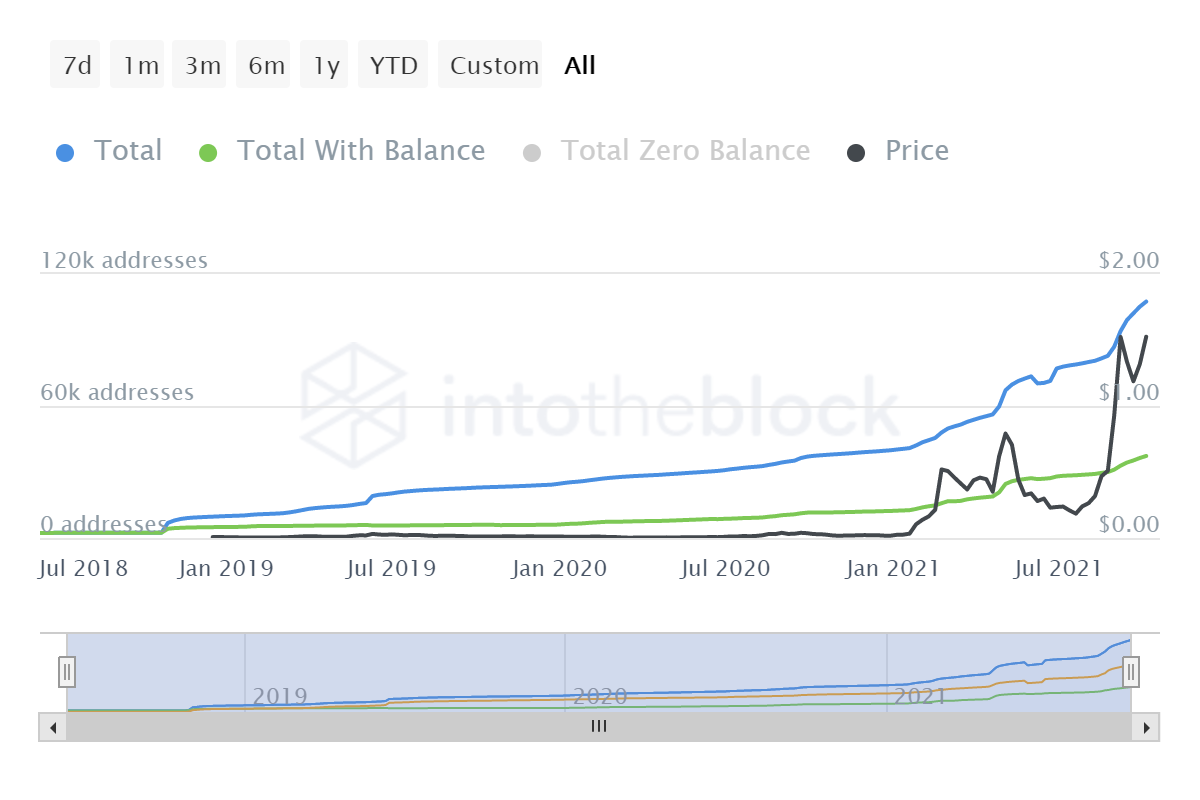Click the scrollbar right arrow
The image size is (1200, 800).
pos(1146,727)
